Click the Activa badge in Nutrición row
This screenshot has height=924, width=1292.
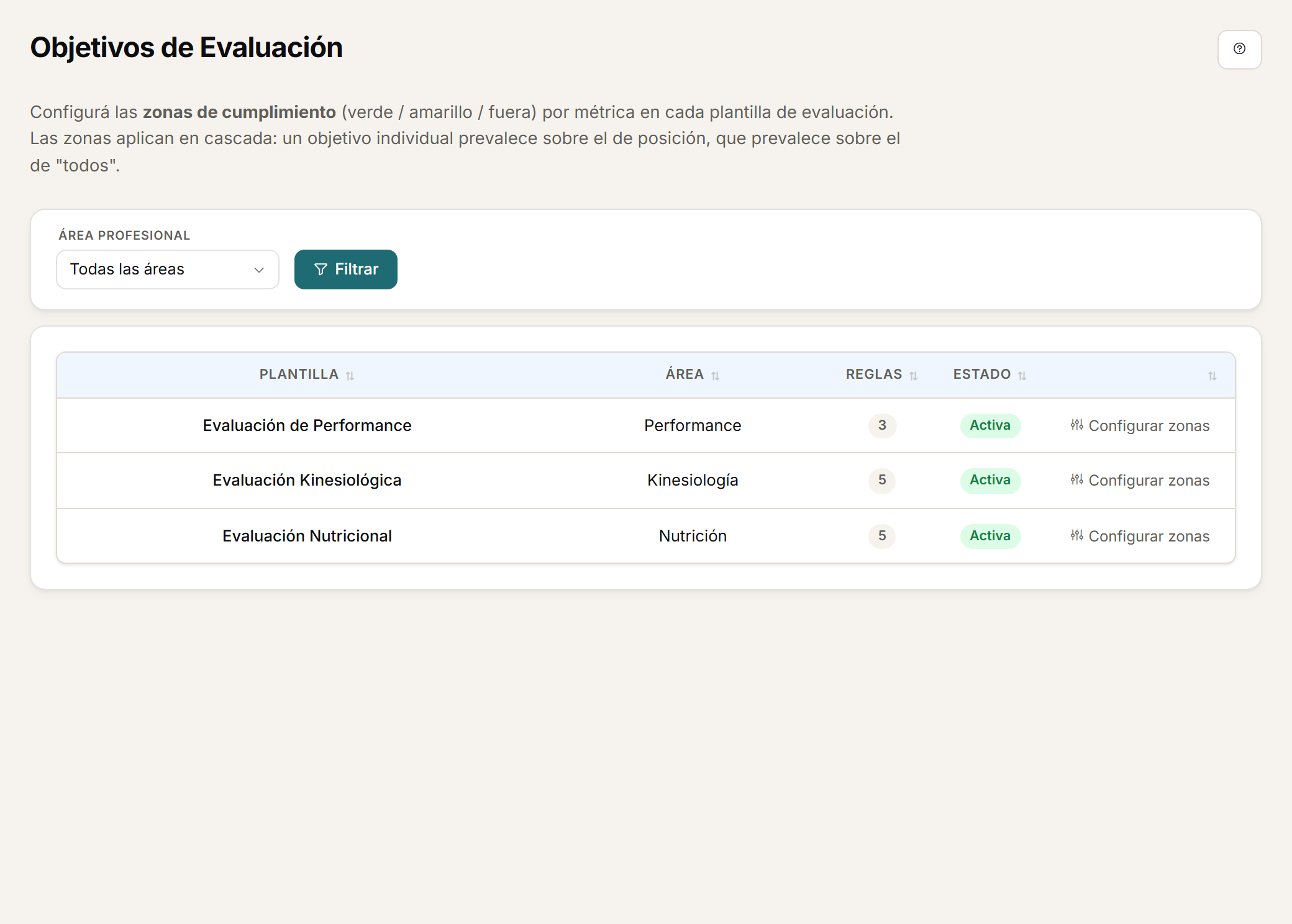tap(990, 536)
